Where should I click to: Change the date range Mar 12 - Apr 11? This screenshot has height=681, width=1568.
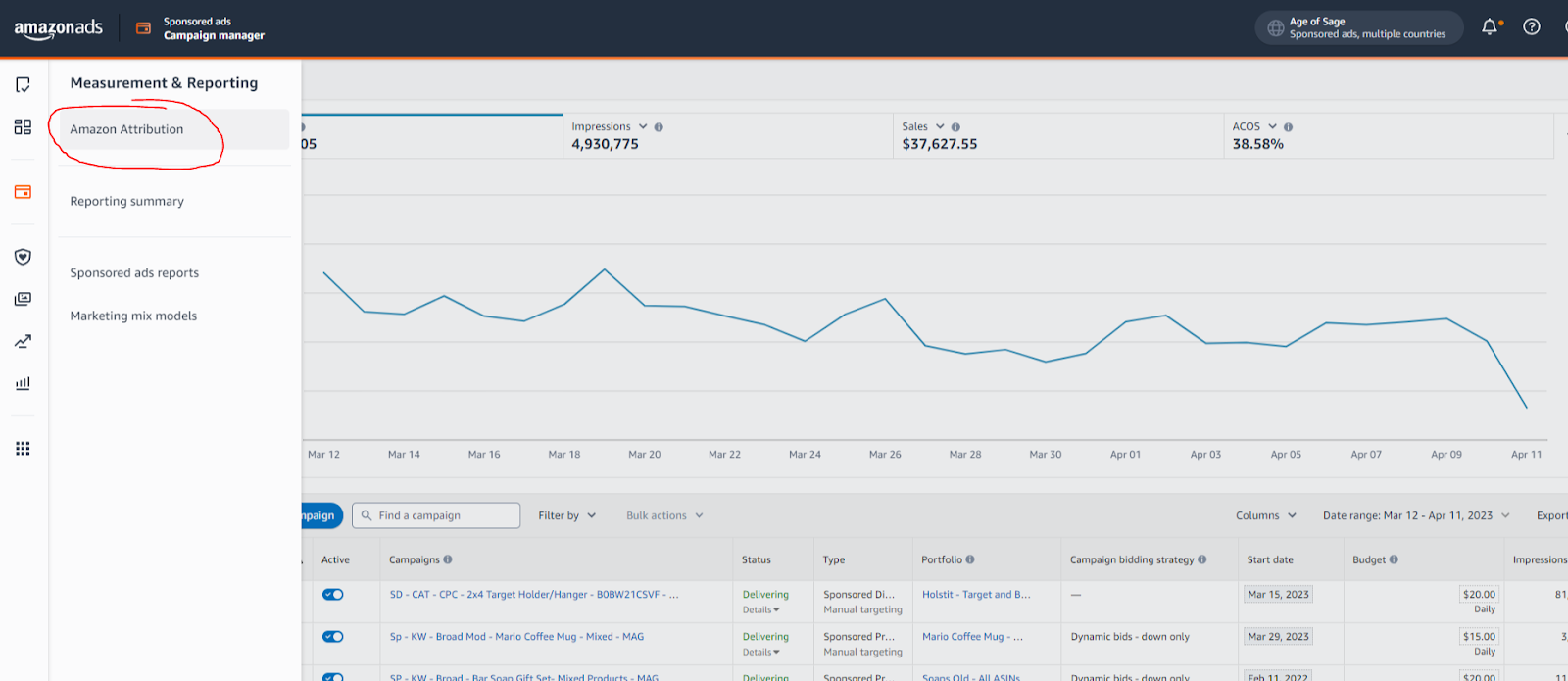tap(1415, 515)
